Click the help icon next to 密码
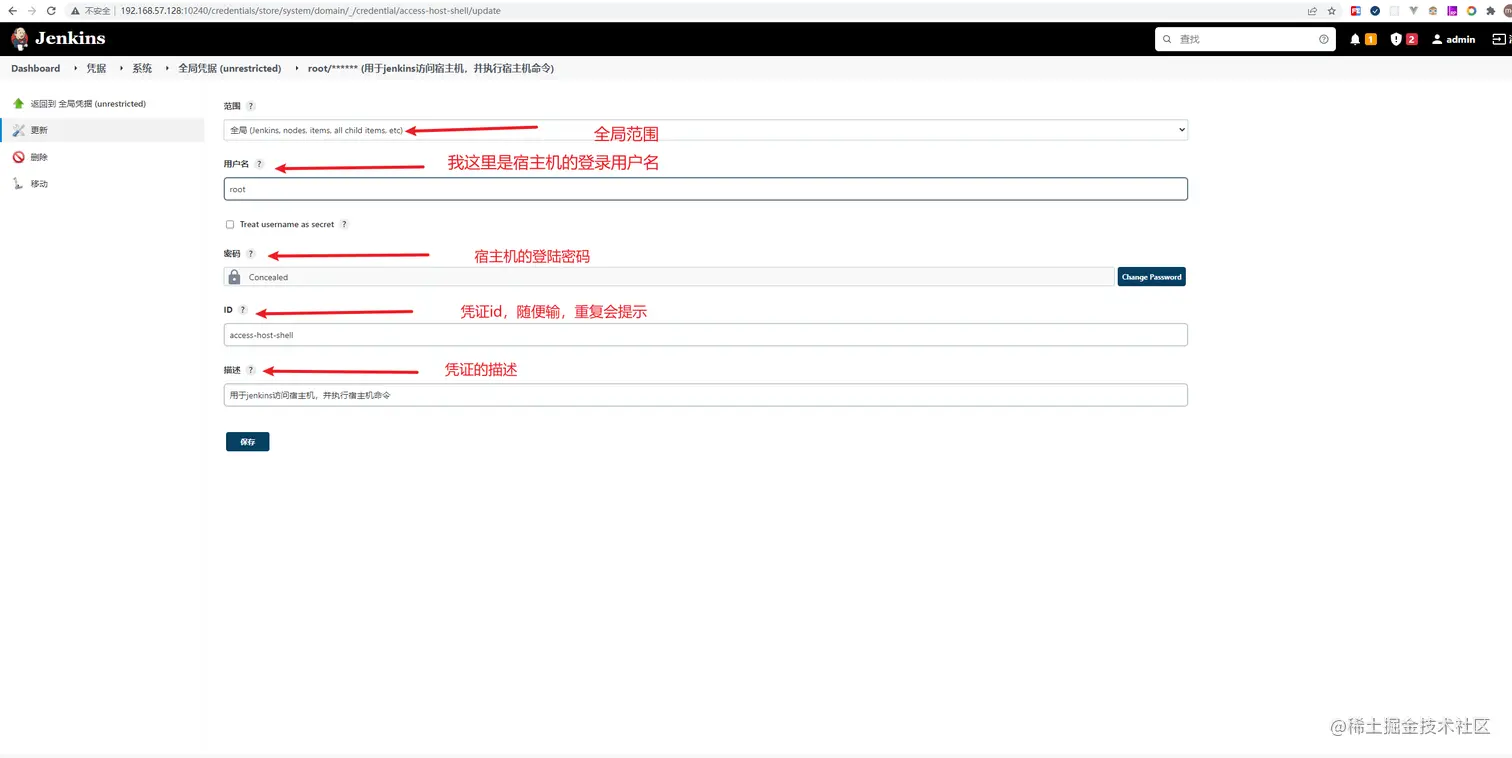The height and width of the screenshot is (758, 1512). point(251,254)
